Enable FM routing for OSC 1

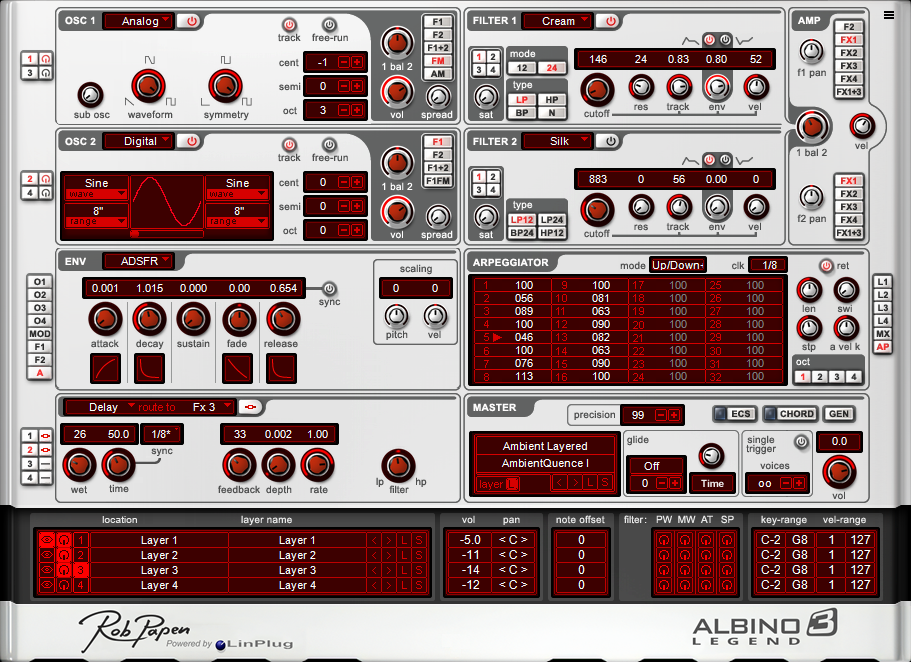(x=438, y=60)
